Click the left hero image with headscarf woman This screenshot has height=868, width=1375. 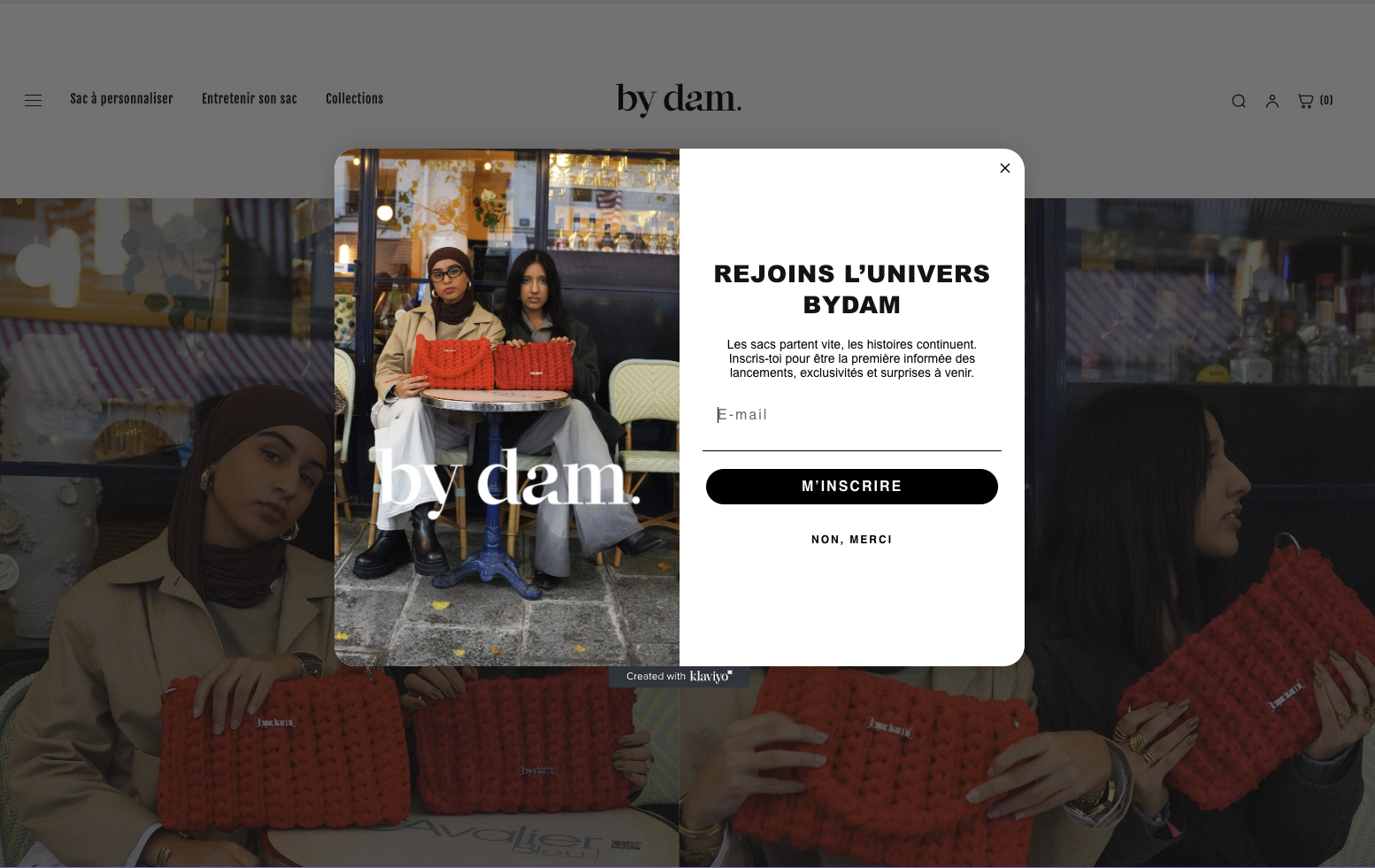168,531
